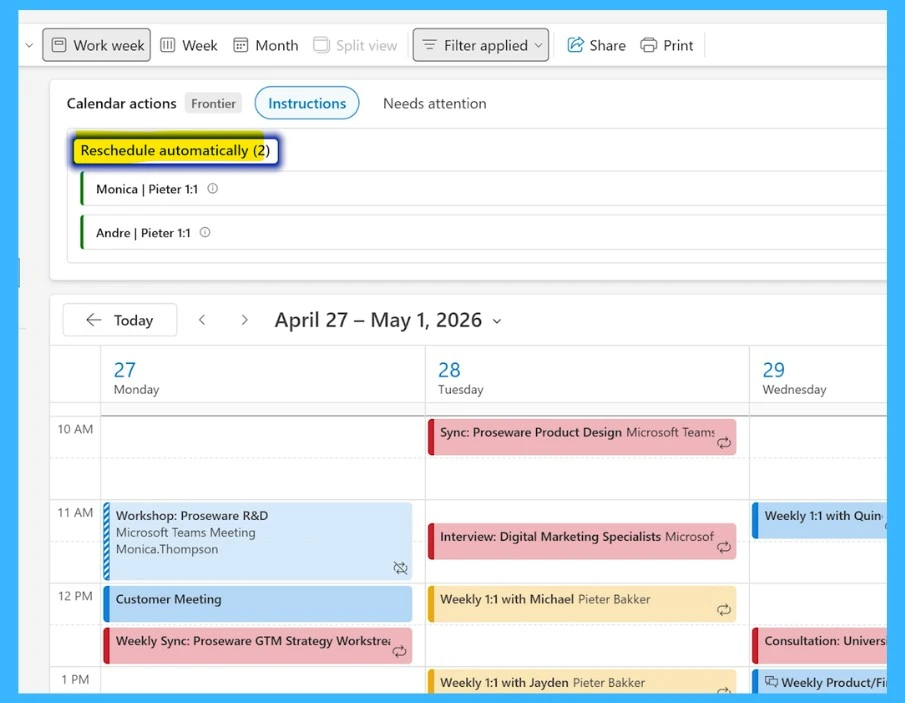Switch to Month view
The image size is (905, 703).
tap(265, 45)
